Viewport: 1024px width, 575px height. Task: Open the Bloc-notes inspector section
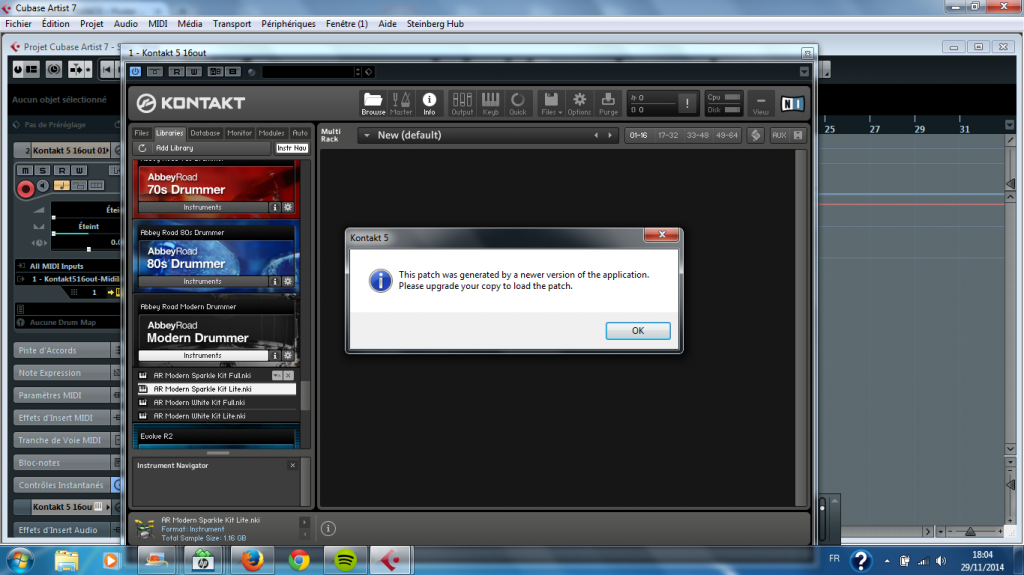click(x=62, y=463)
